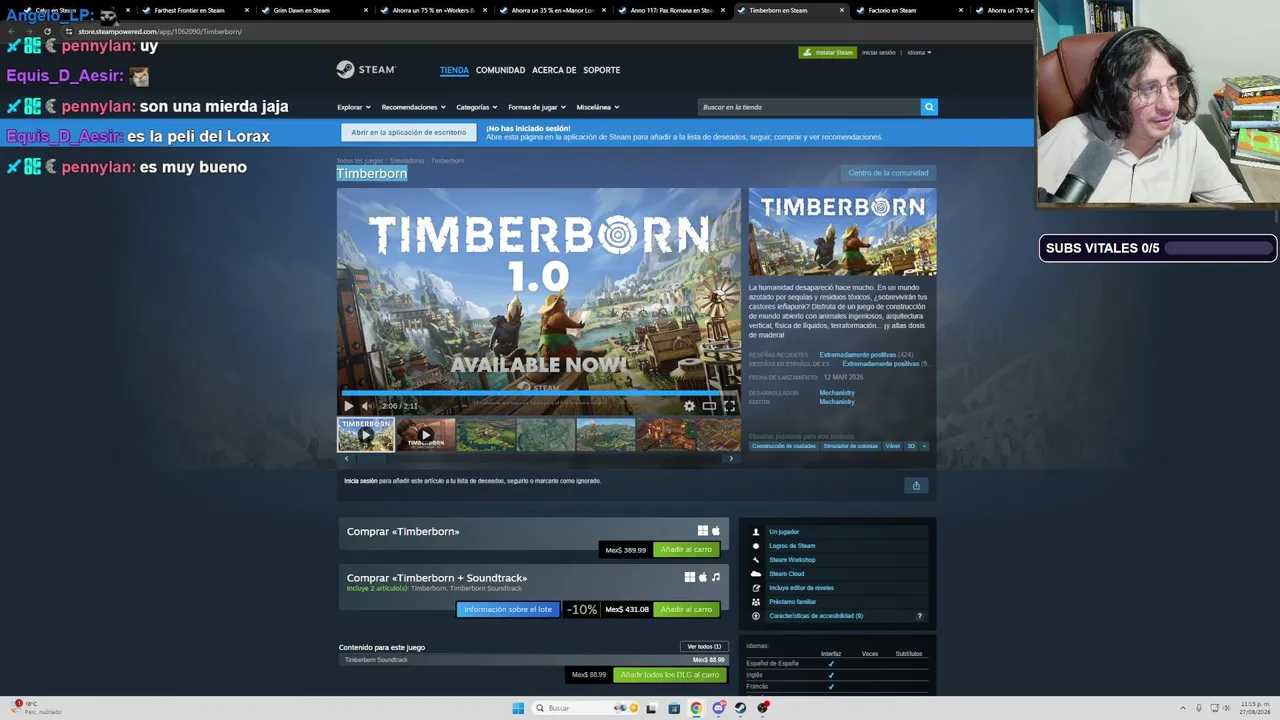
Task: Open the SOPORTE menu item
Action: pos(602,70)
